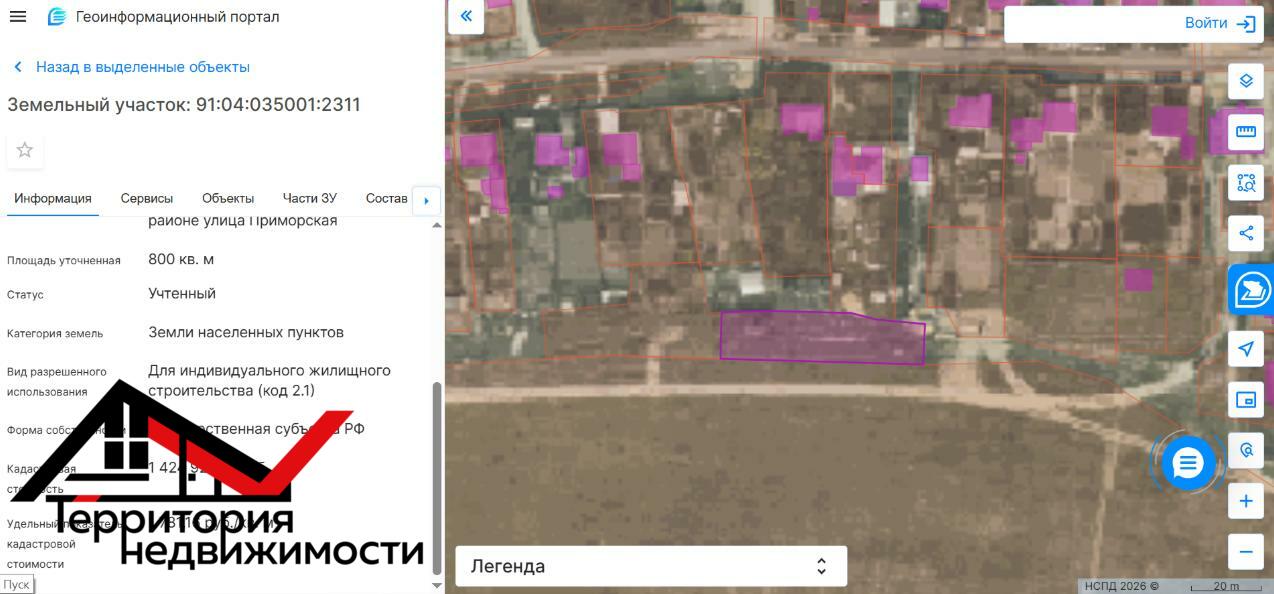Select the ruler measurement tool
The height and width of the screenshot is (594, 1274).
[1245, 132]
